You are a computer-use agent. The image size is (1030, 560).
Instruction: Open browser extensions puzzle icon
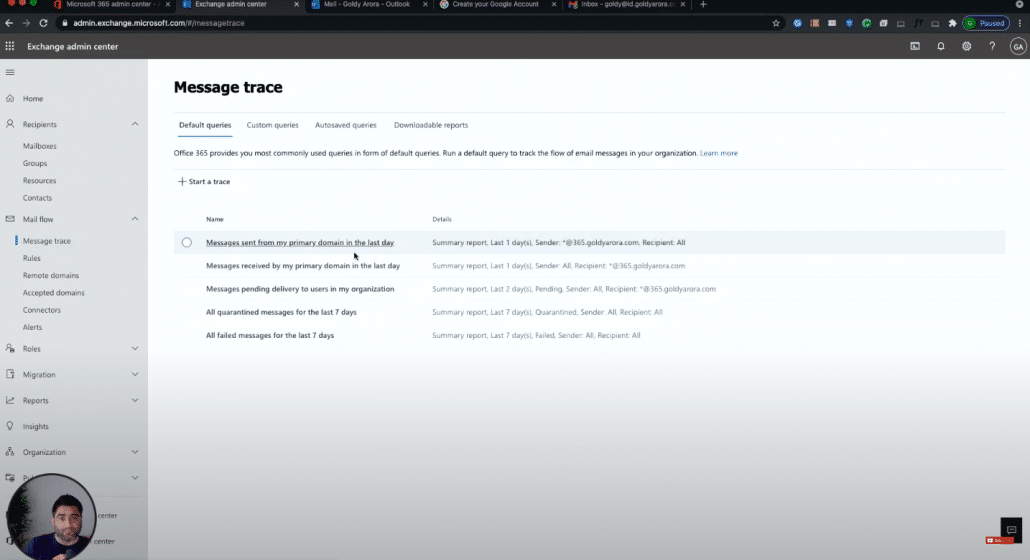(952, 23)
